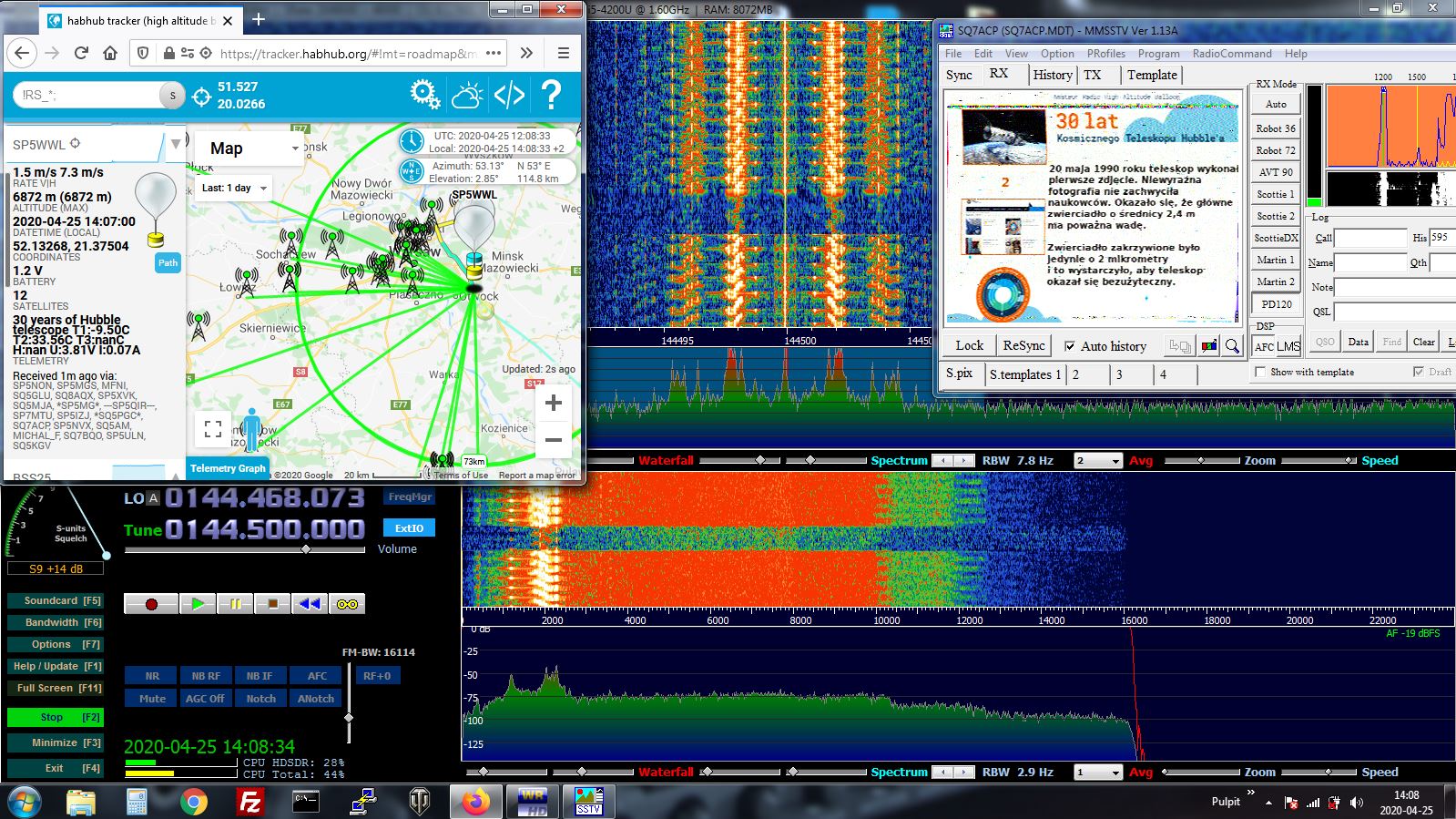Click the red record button in HDSDR
This screenshot has height=819, width=1456.
[x=151, y=604]
